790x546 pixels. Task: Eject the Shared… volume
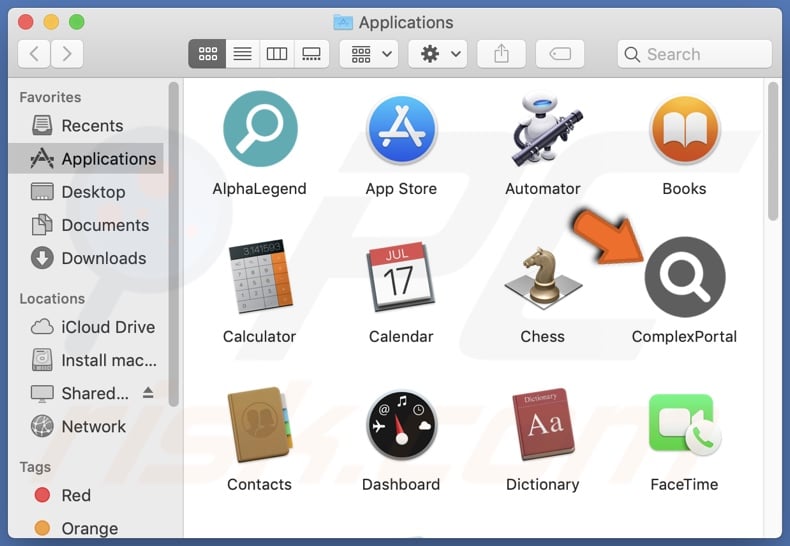148,392
